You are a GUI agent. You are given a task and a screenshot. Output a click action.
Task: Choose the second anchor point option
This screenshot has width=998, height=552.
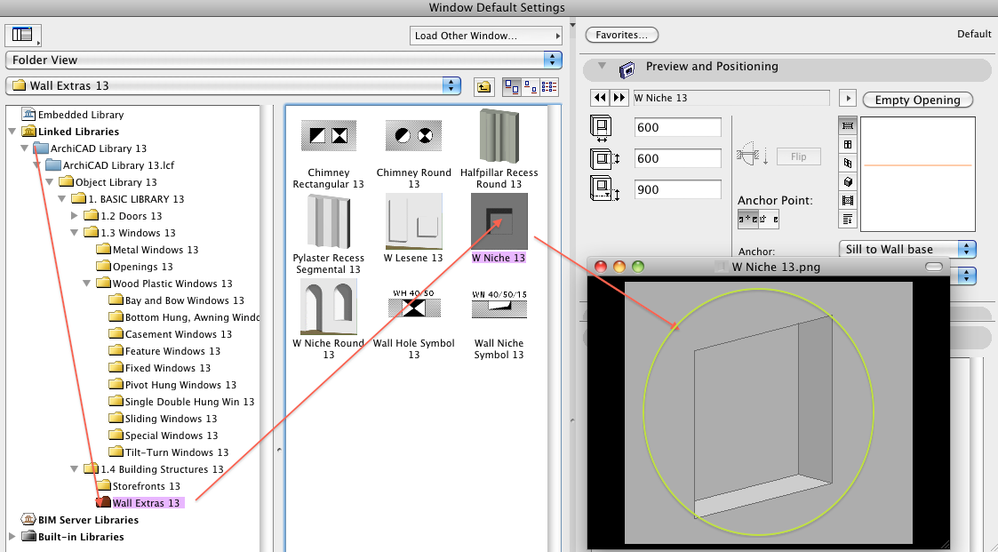coord(769,219)
